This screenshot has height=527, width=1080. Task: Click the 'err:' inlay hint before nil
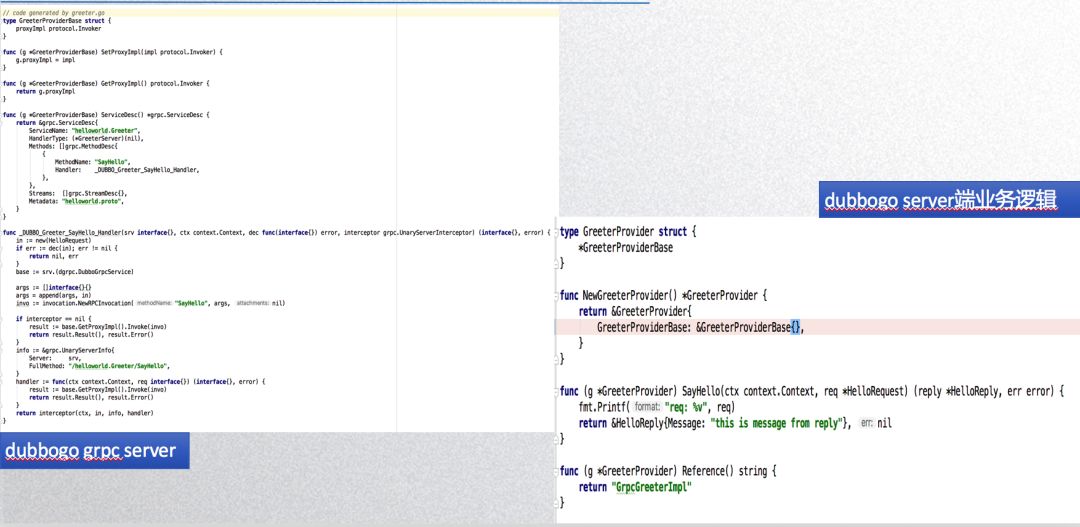(866, 423)
